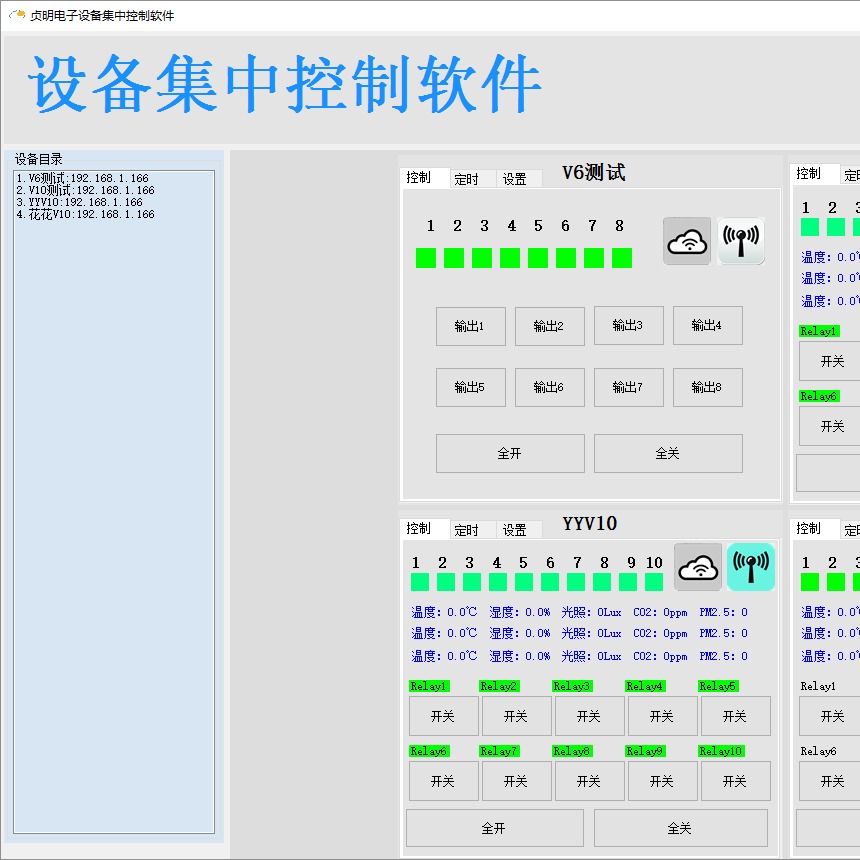The image size is (860, 860).
Task: Click 开关 button under Relay2 in YYV10
Action: (x=516, y=716)
